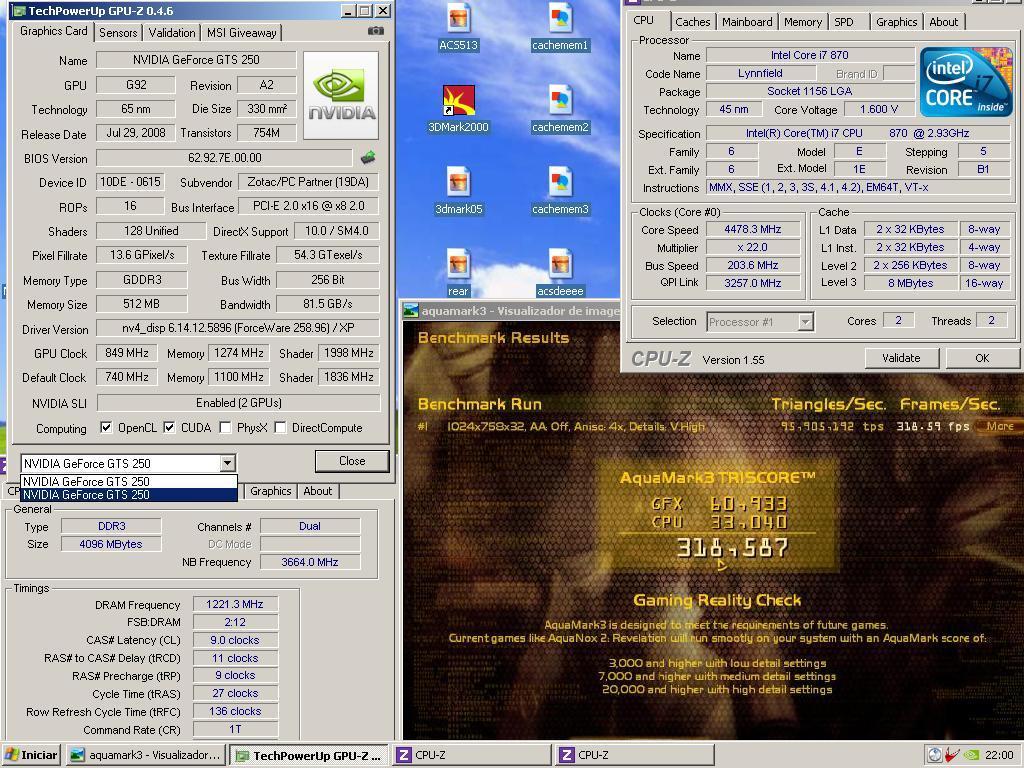Click the GPU-Z title bar app icon
Viewport: 1024px width, 768px height.
coord(19,10)
